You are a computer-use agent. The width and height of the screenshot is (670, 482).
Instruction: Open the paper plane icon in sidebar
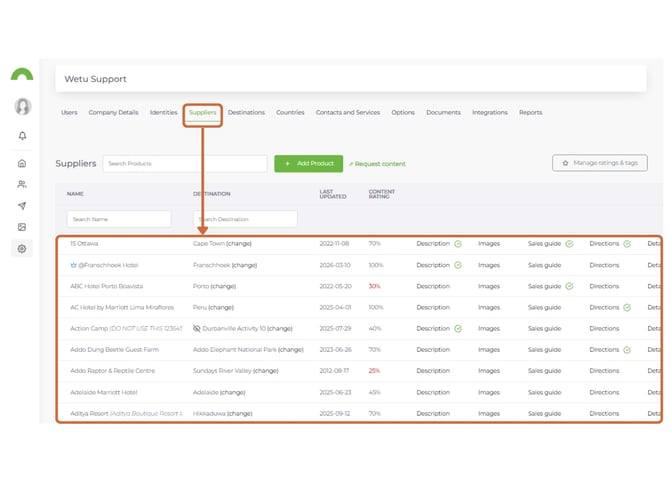point(22,206)
